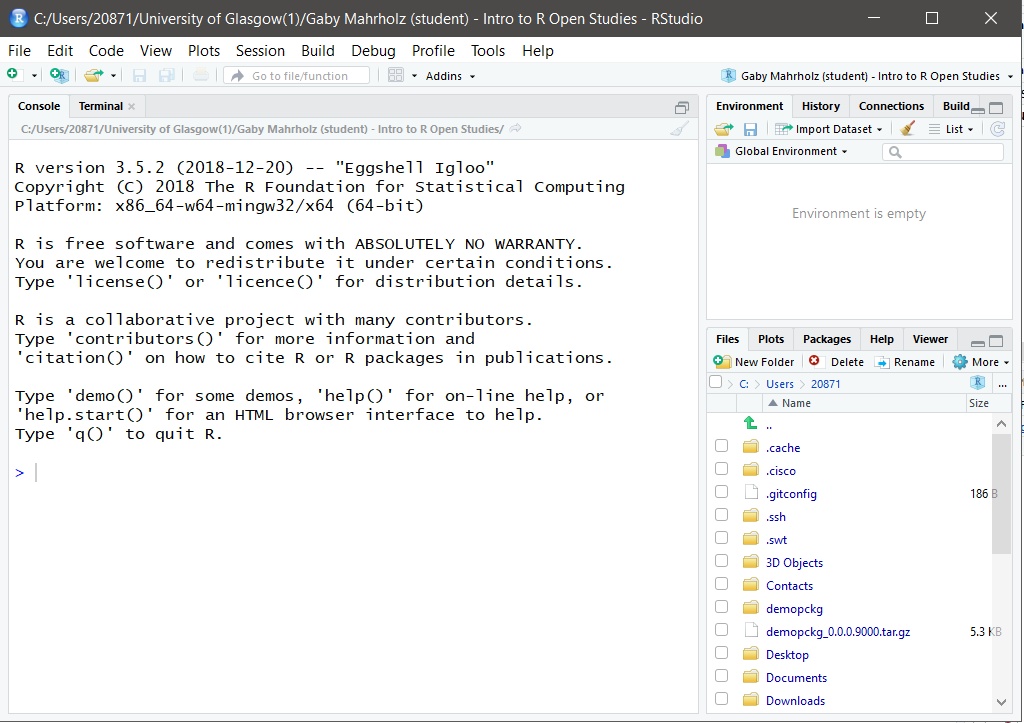Screen dimensions: 1024x723
Task: Open the More dropdown in Files pane
Action: [981, 362]
